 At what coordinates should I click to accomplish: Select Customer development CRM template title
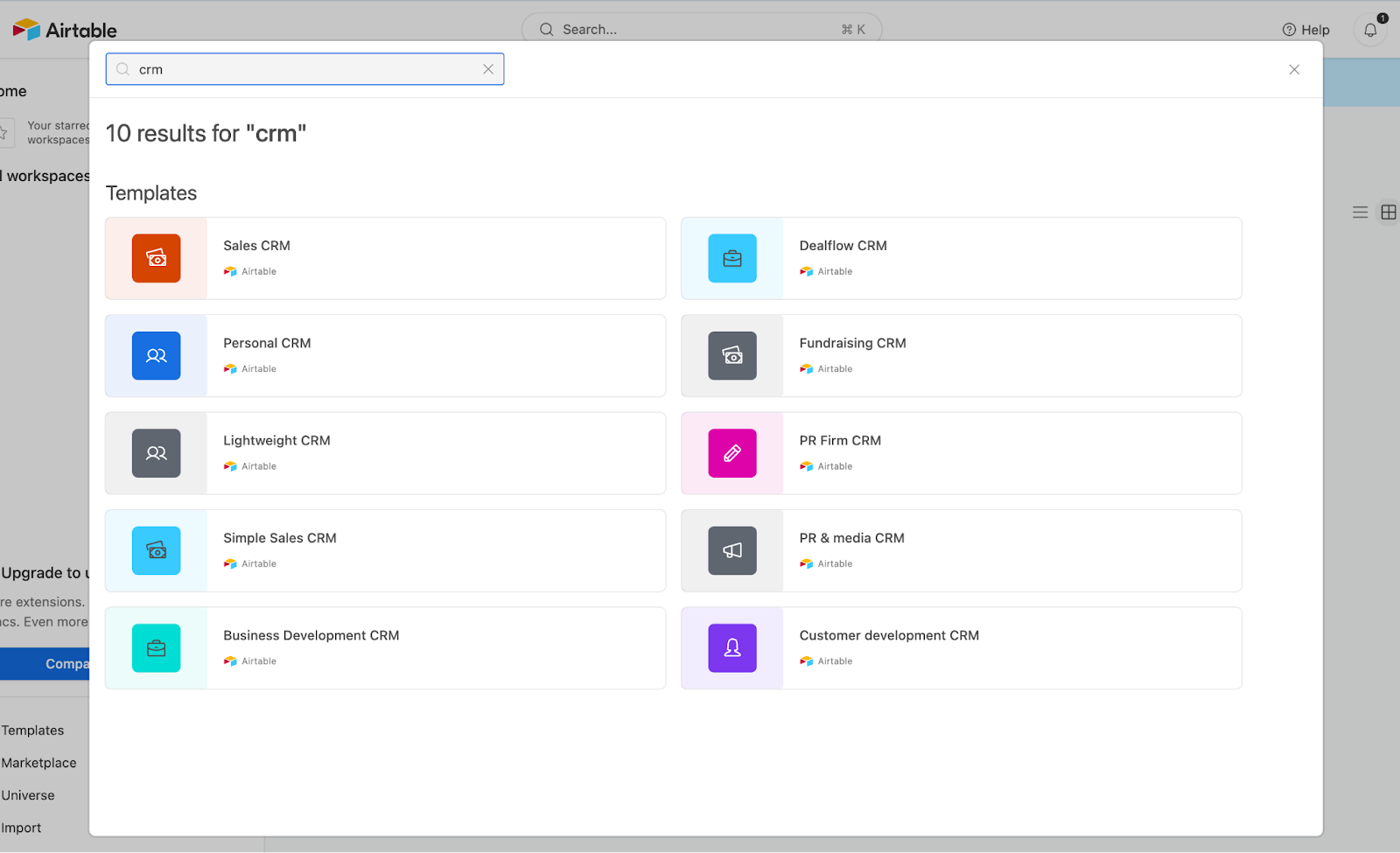pos(889,635)
